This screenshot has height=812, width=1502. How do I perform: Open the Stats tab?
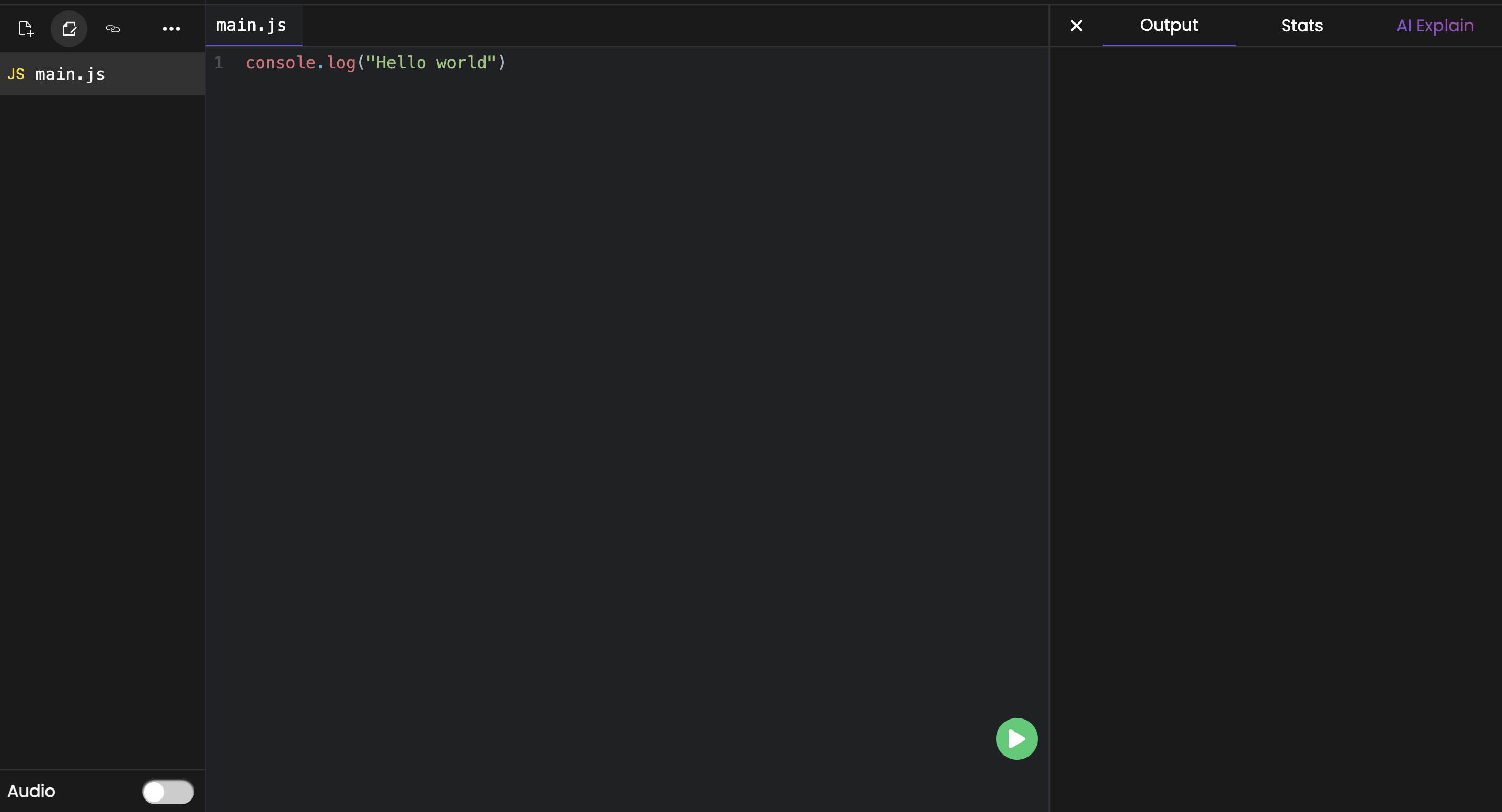(1301, 26)
